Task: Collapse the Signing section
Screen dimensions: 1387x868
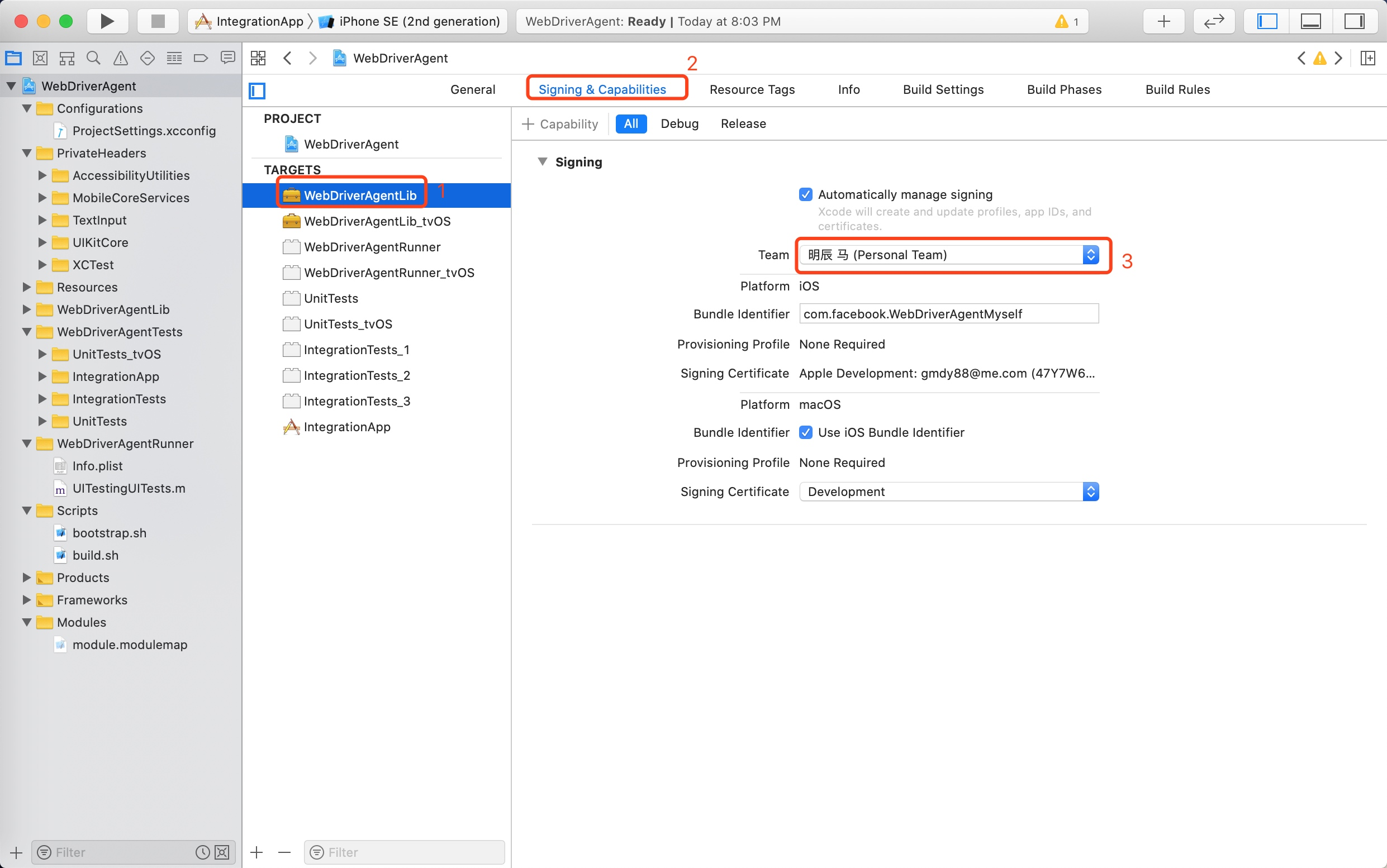Action: (541, 162)
